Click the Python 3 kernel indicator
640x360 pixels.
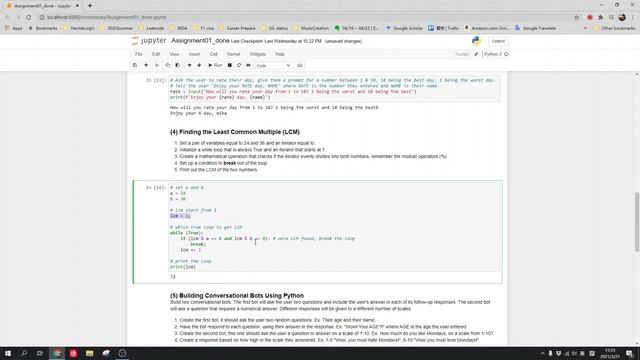[496, 54]
